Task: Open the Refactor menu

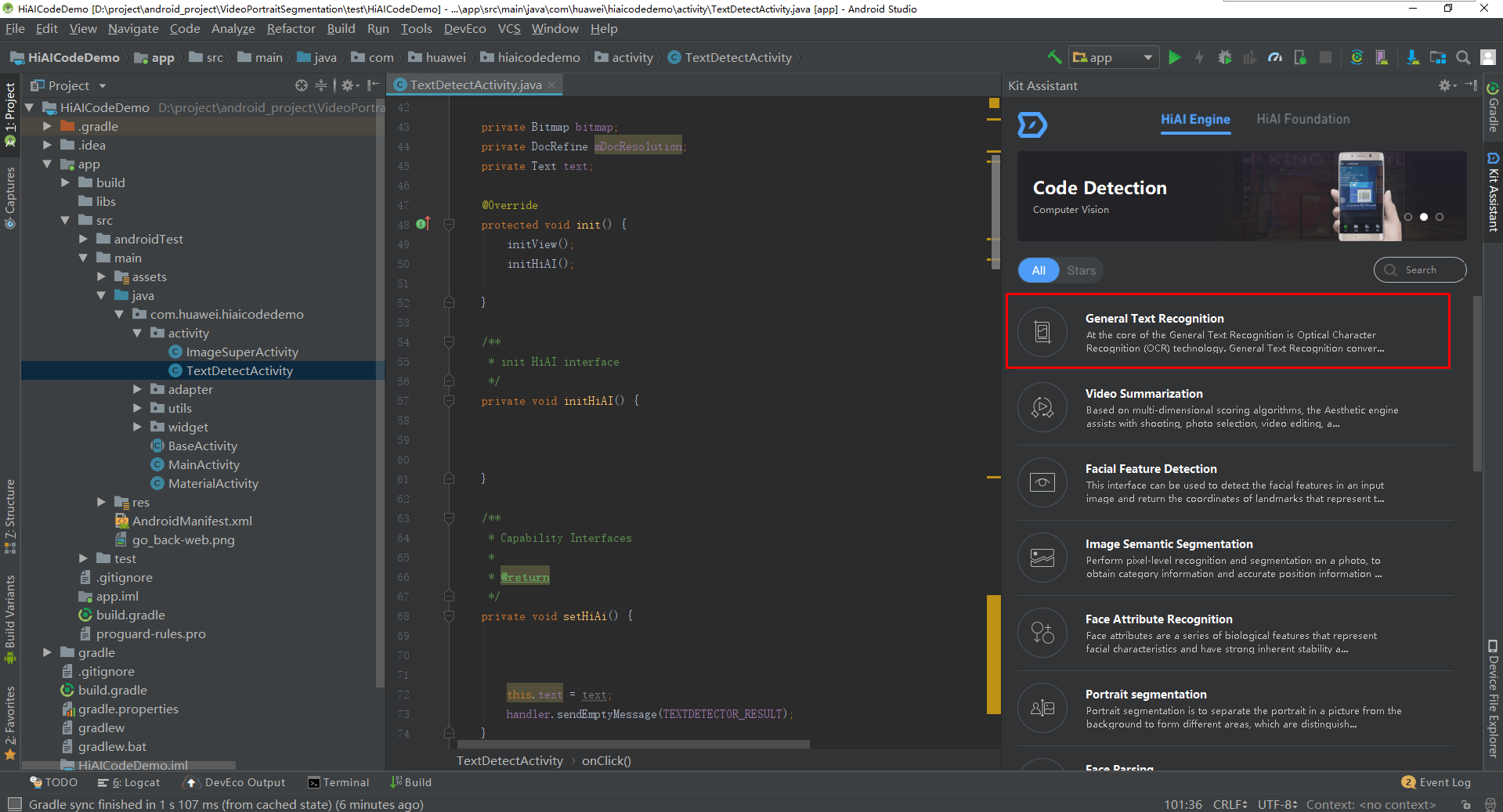Action: click(x=291, y=29)
